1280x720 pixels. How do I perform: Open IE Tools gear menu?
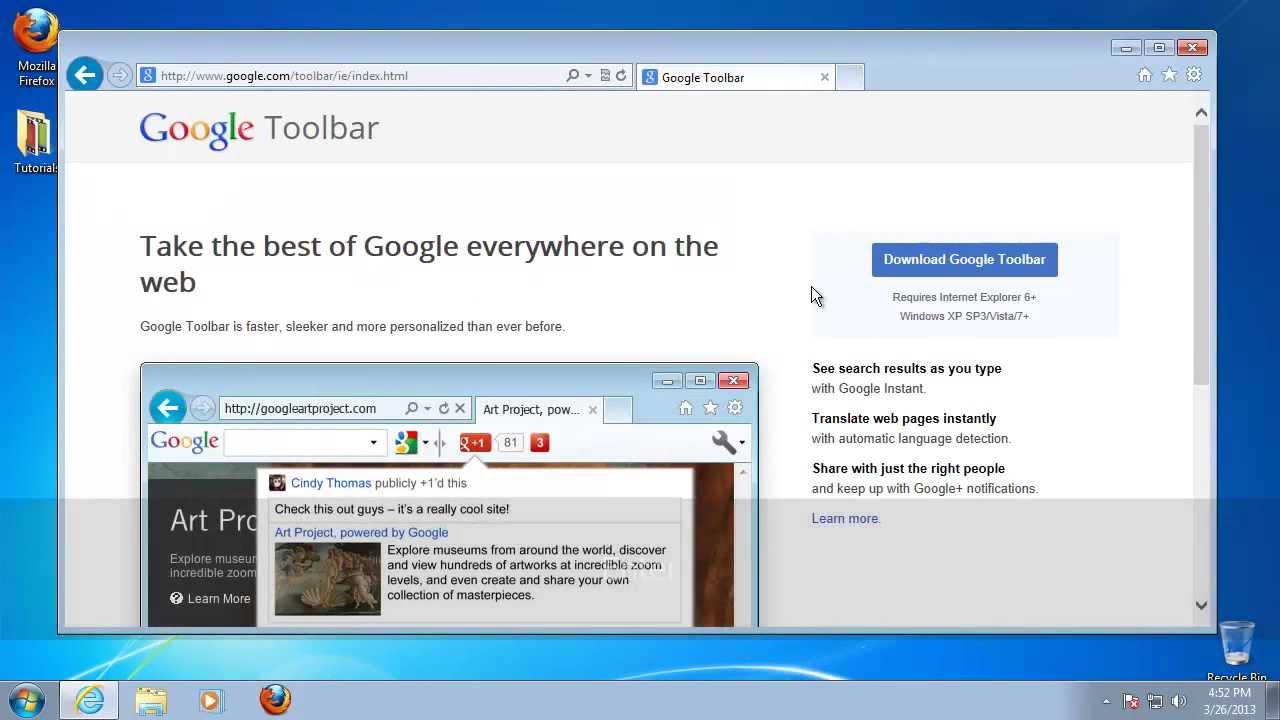tap(1194, 75)
